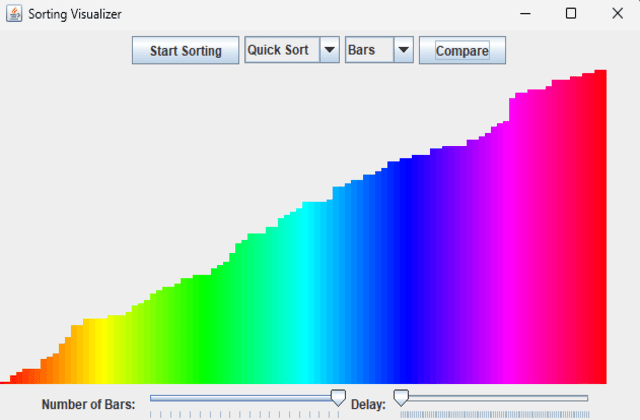Open the Quick Sort algorithm combo box
Viewport: 640px width, 420px height.
pyautogui.click(x=281, y=50)
